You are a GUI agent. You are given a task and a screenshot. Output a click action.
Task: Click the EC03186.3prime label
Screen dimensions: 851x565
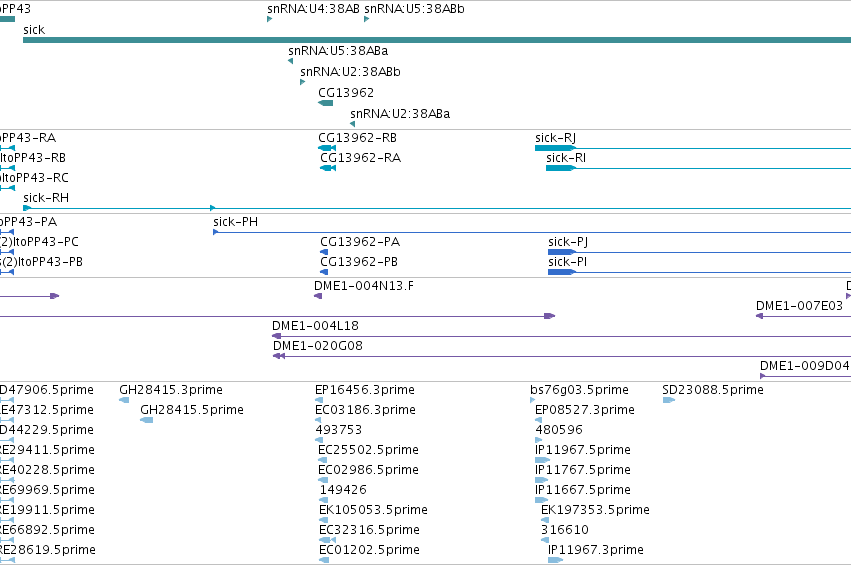click(365, 410)
